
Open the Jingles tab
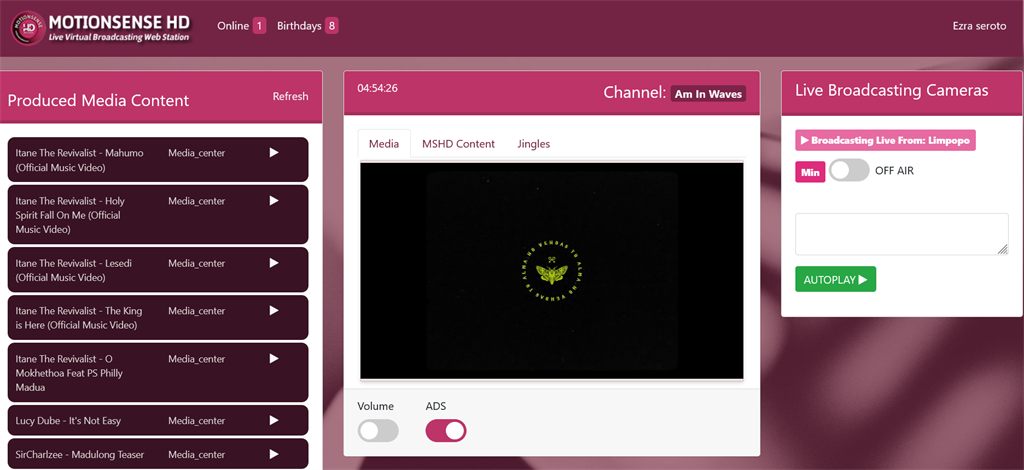coord(533,144)
